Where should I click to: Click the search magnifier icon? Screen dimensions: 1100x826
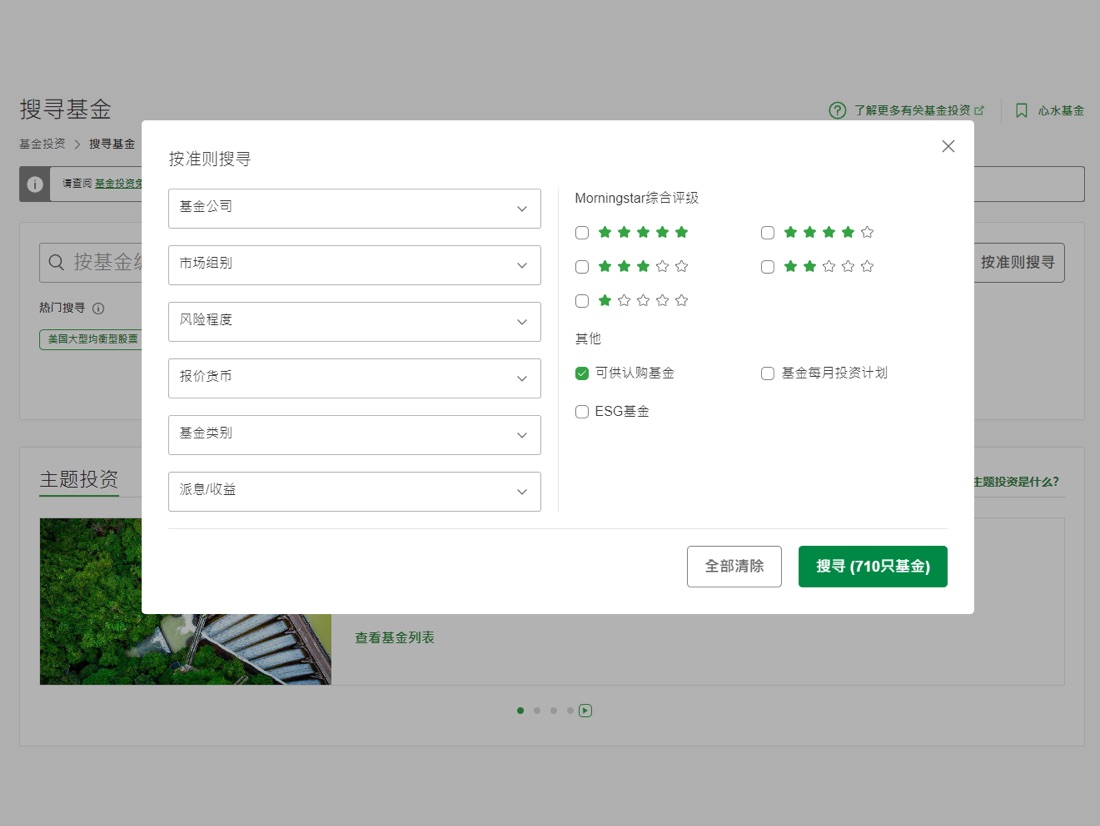(56, 263)
